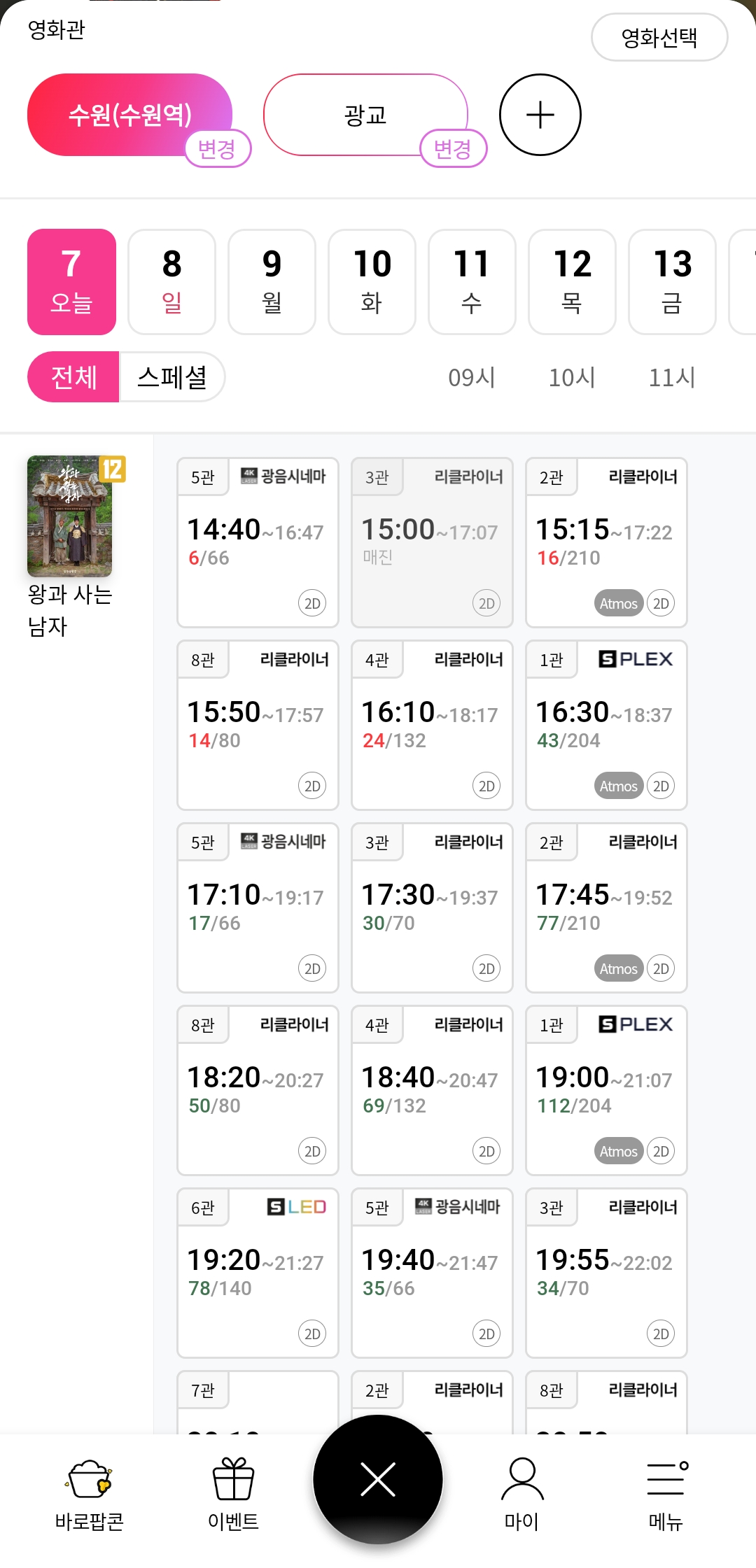Open 왕과 사는 남자 movie poster
This screenshot has height=1568, width=756.
click(70, 516)
